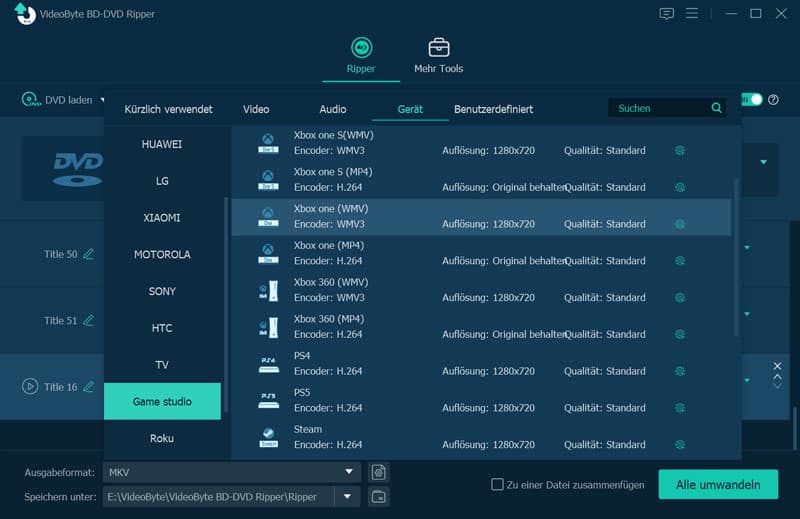Open the feedback message icon in title bar

click(x=666, y=14)
